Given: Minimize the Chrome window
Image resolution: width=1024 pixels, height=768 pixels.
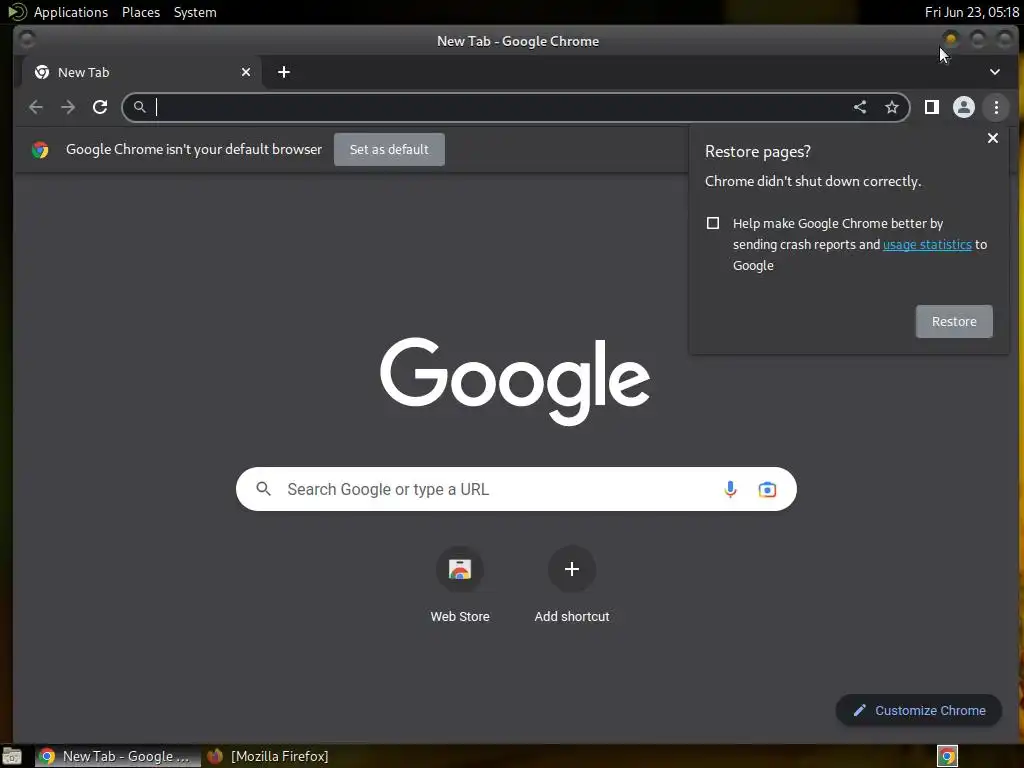Looking at the screenshot, I should pyautogui.click(x=951, y=40).
